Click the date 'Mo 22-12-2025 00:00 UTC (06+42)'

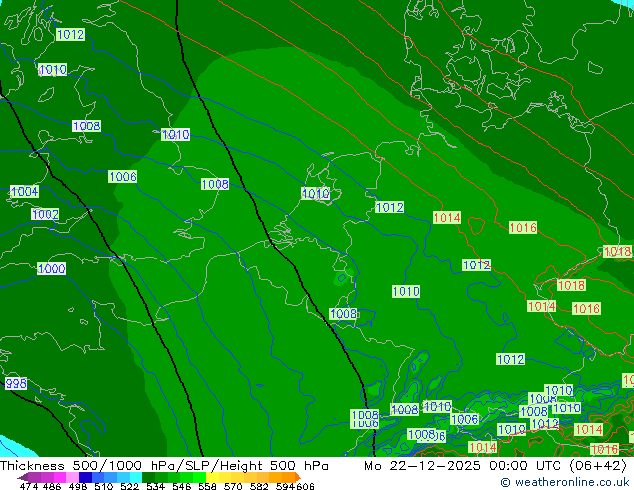point(496,466)
